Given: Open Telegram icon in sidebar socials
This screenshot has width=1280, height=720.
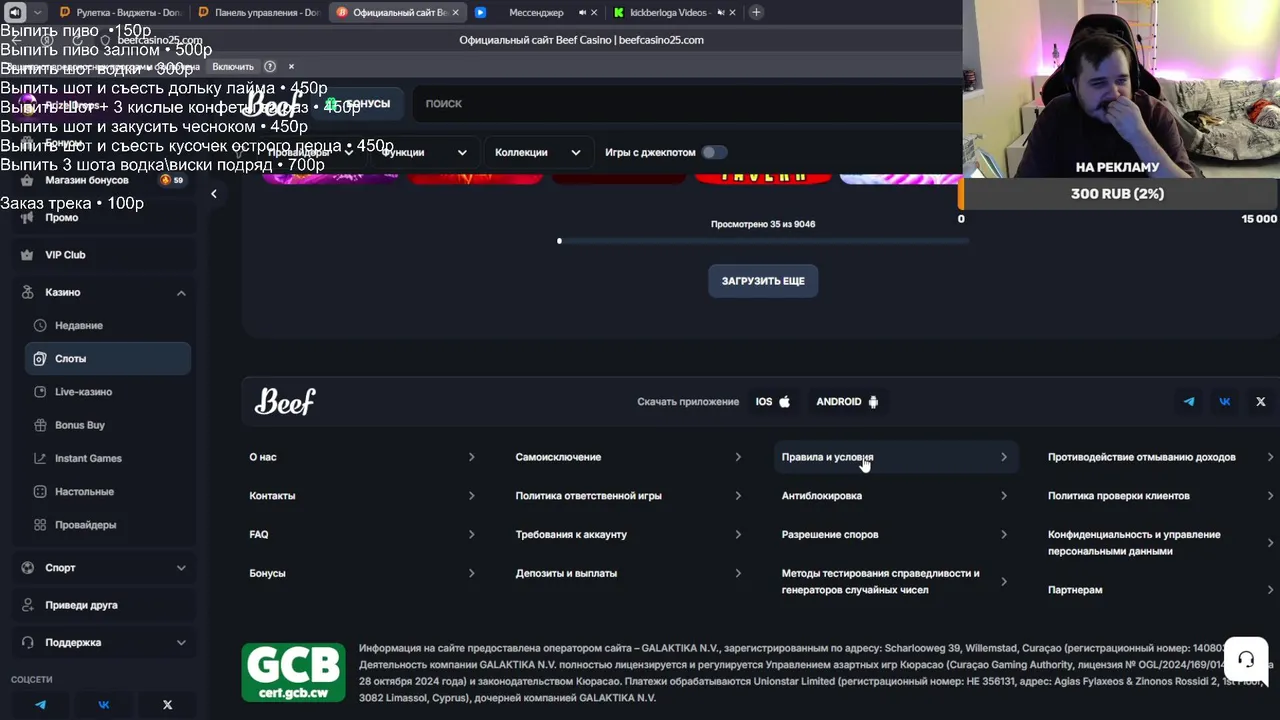Looking at the screenshot, I should [40, 704].
